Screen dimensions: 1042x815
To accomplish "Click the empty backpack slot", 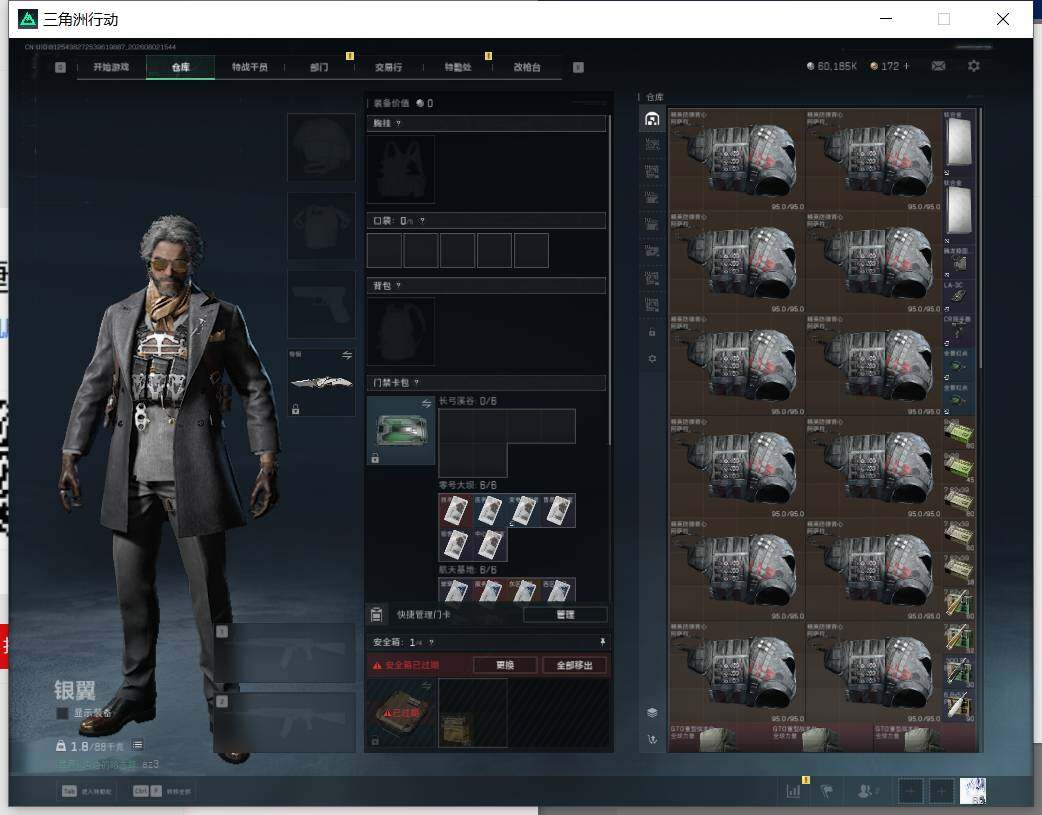I will click(401, 332).
